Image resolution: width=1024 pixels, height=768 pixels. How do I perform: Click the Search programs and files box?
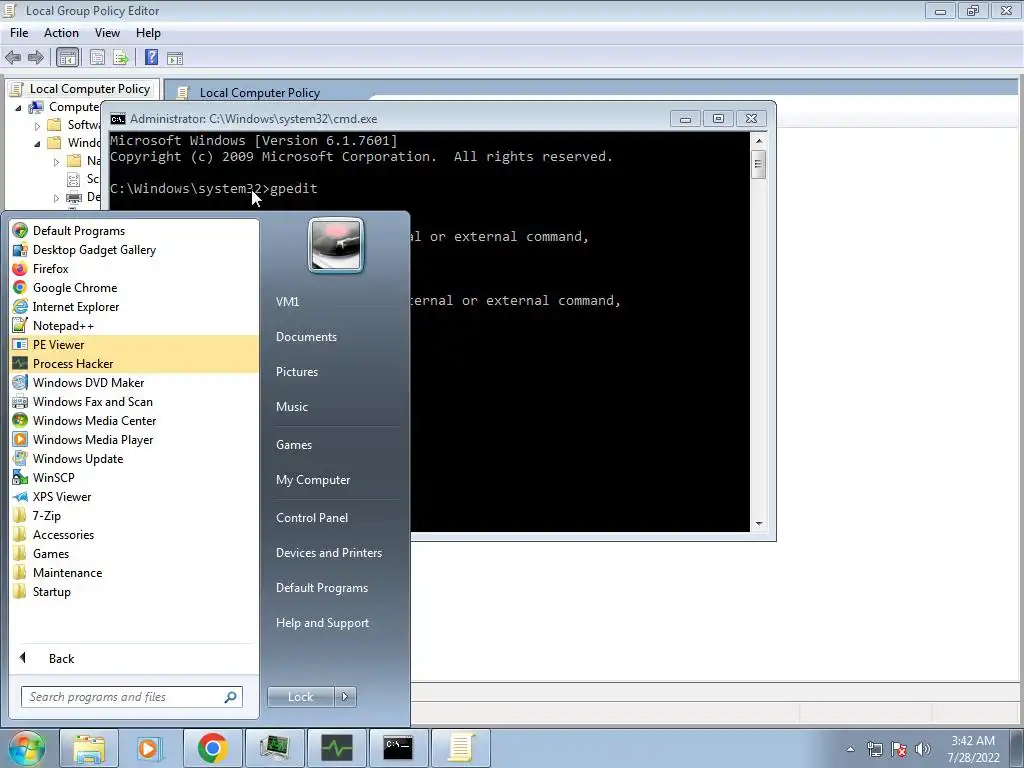[131, 697]
